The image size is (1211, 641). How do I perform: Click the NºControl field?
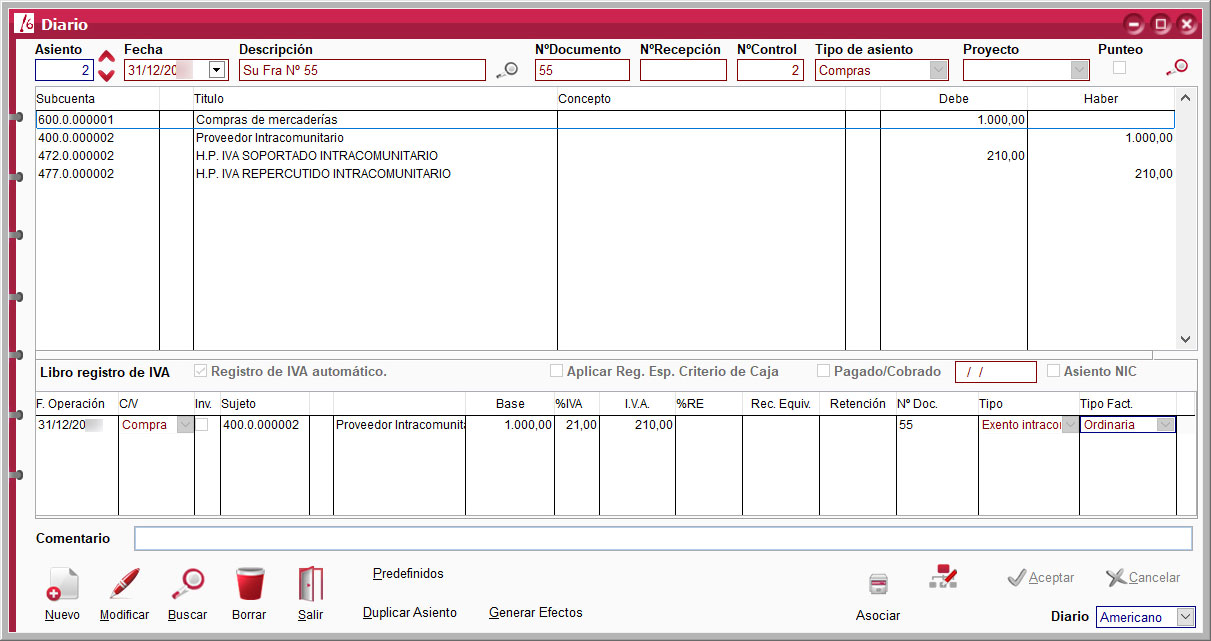[x=770, y=70]
